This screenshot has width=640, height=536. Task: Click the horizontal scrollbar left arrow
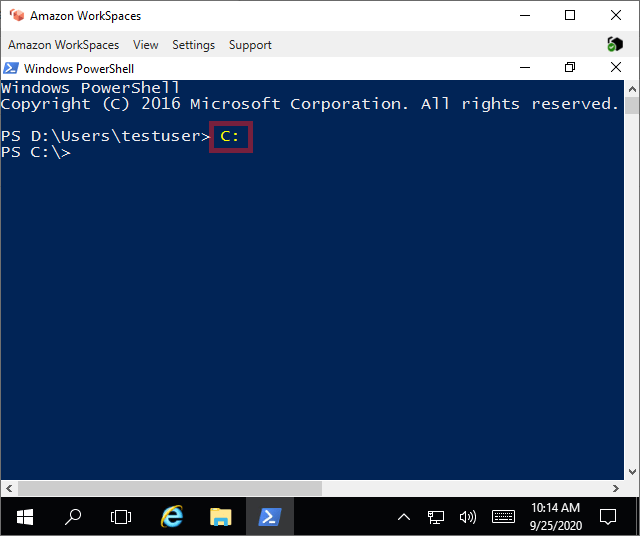[x=9, y=488]
